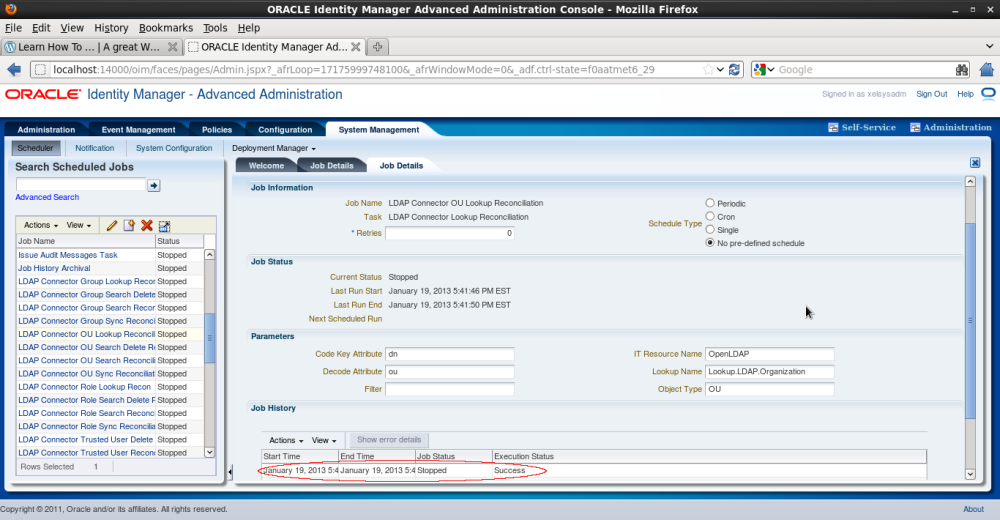Select the Notification sub-tab
The image size is (1000, 520).
(94, 148)
